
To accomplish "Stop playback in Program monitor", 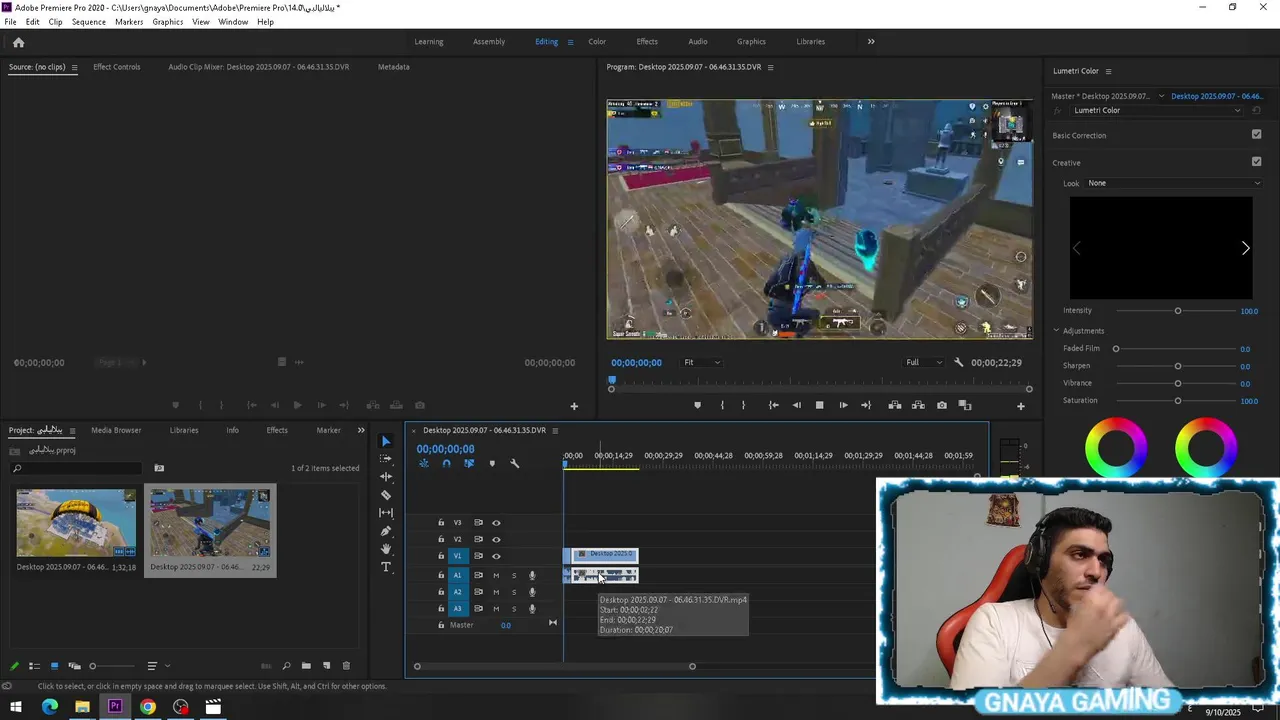I will [819, 405].
